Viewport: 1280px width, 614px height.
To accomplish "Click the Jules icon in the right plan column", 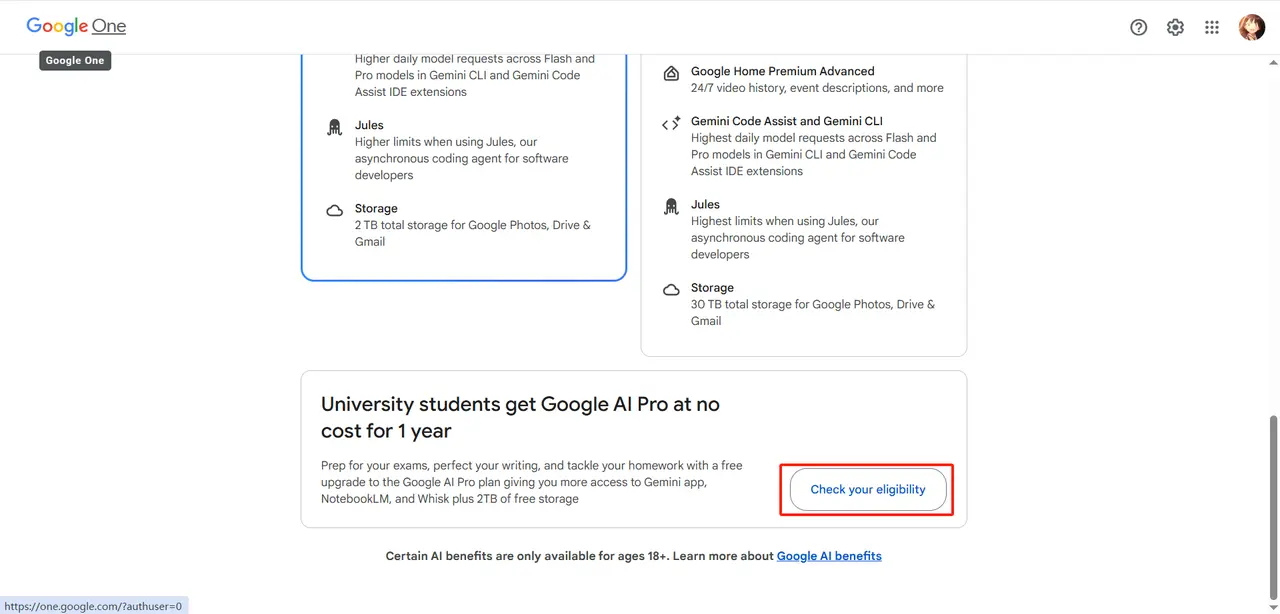I will [x=670, y=207].
